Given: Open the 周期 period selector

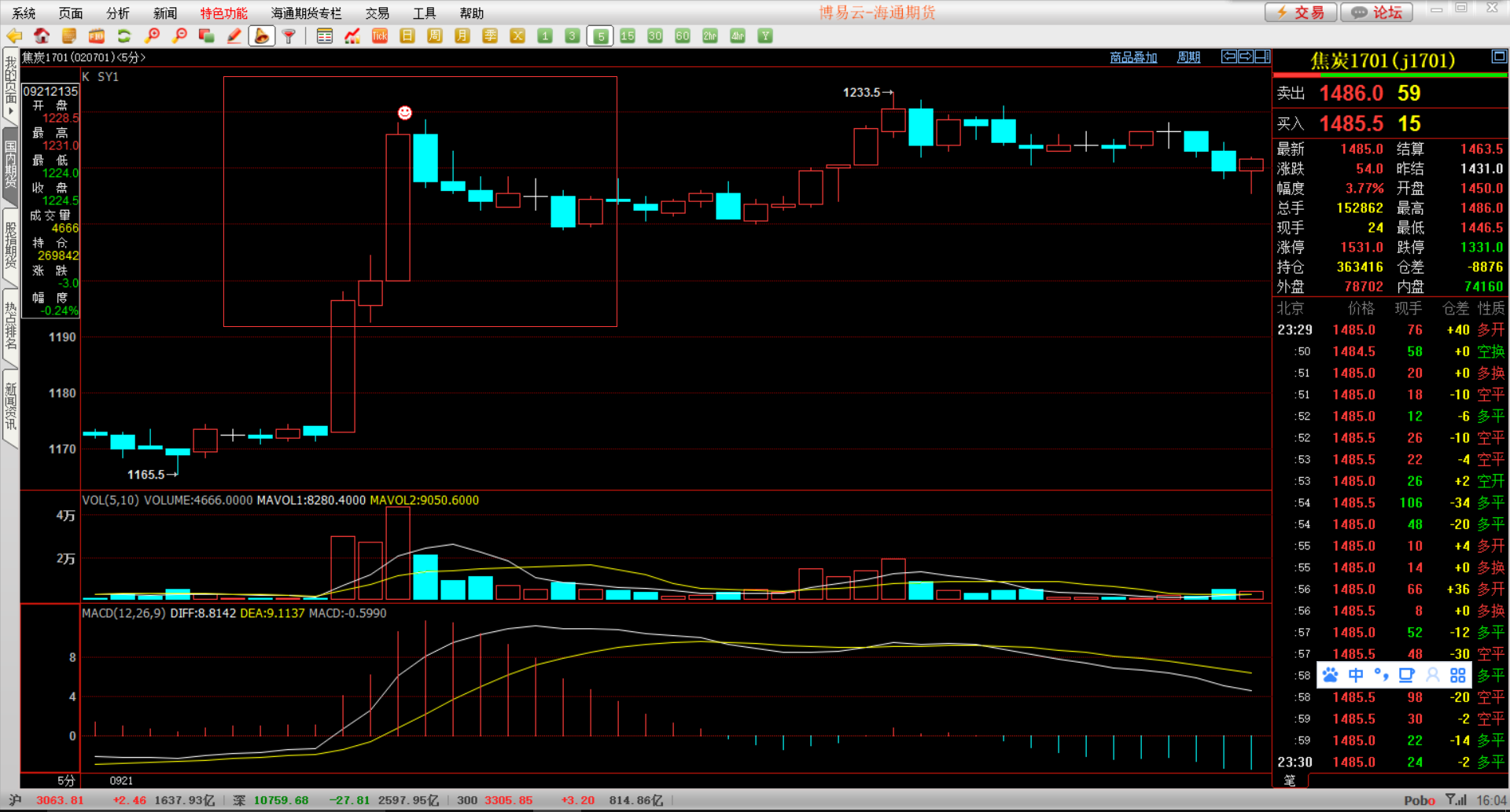Looking at the screenshot, I should (1188, 57).
